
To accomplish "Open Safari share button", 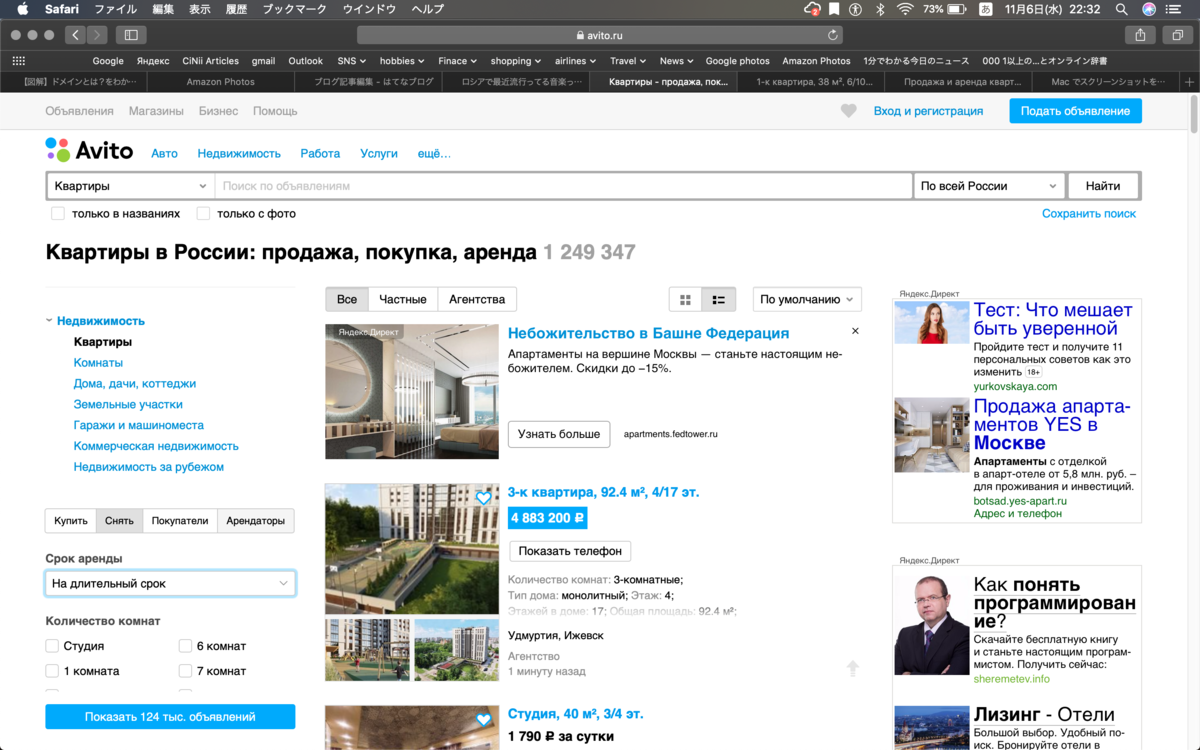I will (x=1140, y=34).
